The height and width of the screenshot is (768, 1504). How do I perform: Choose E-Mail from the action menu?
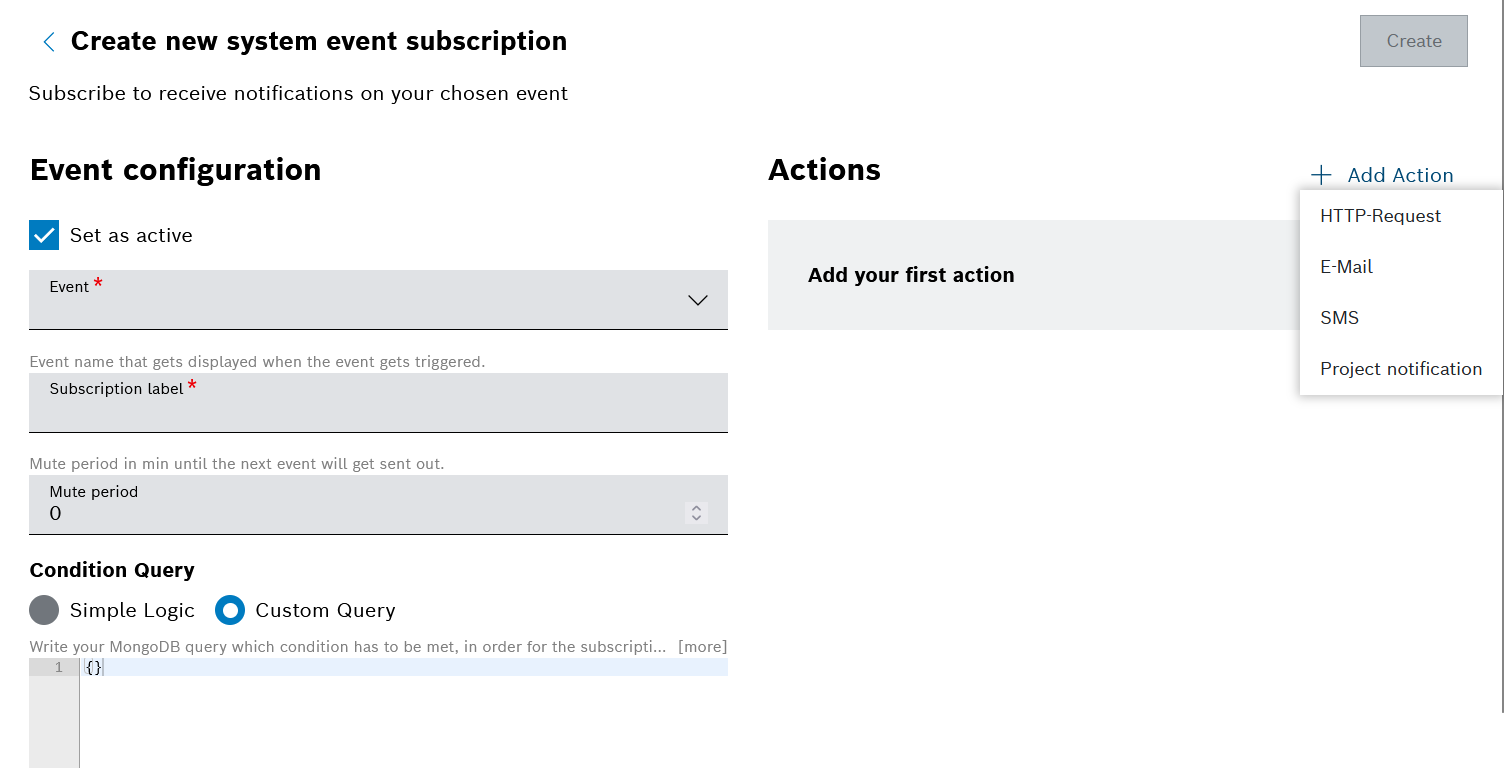(x=1346, y=267)
